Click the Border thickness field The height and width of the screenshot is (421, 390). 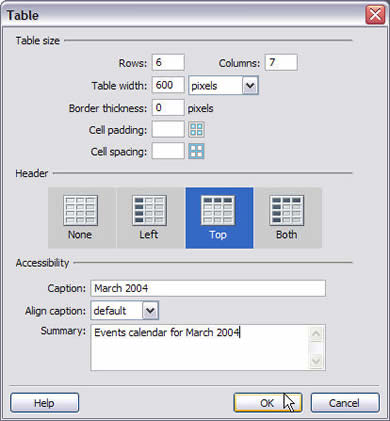(x=168, y=107)
